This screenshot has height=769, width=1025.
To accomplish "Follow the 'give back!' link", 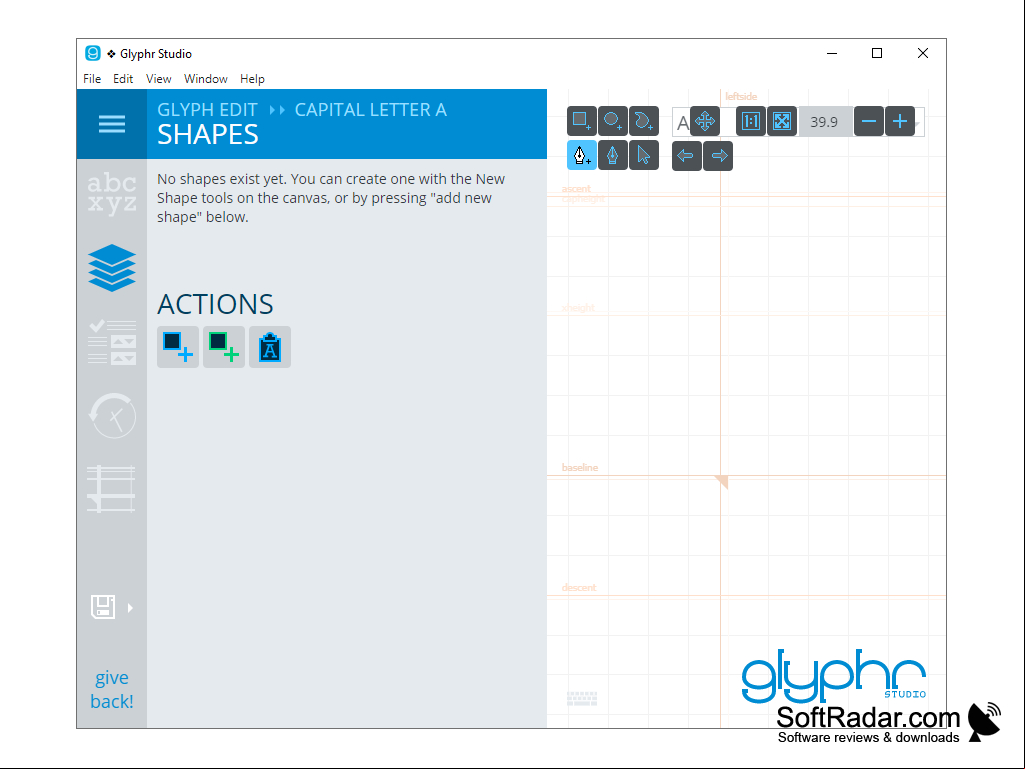I will tap(112, 689).
